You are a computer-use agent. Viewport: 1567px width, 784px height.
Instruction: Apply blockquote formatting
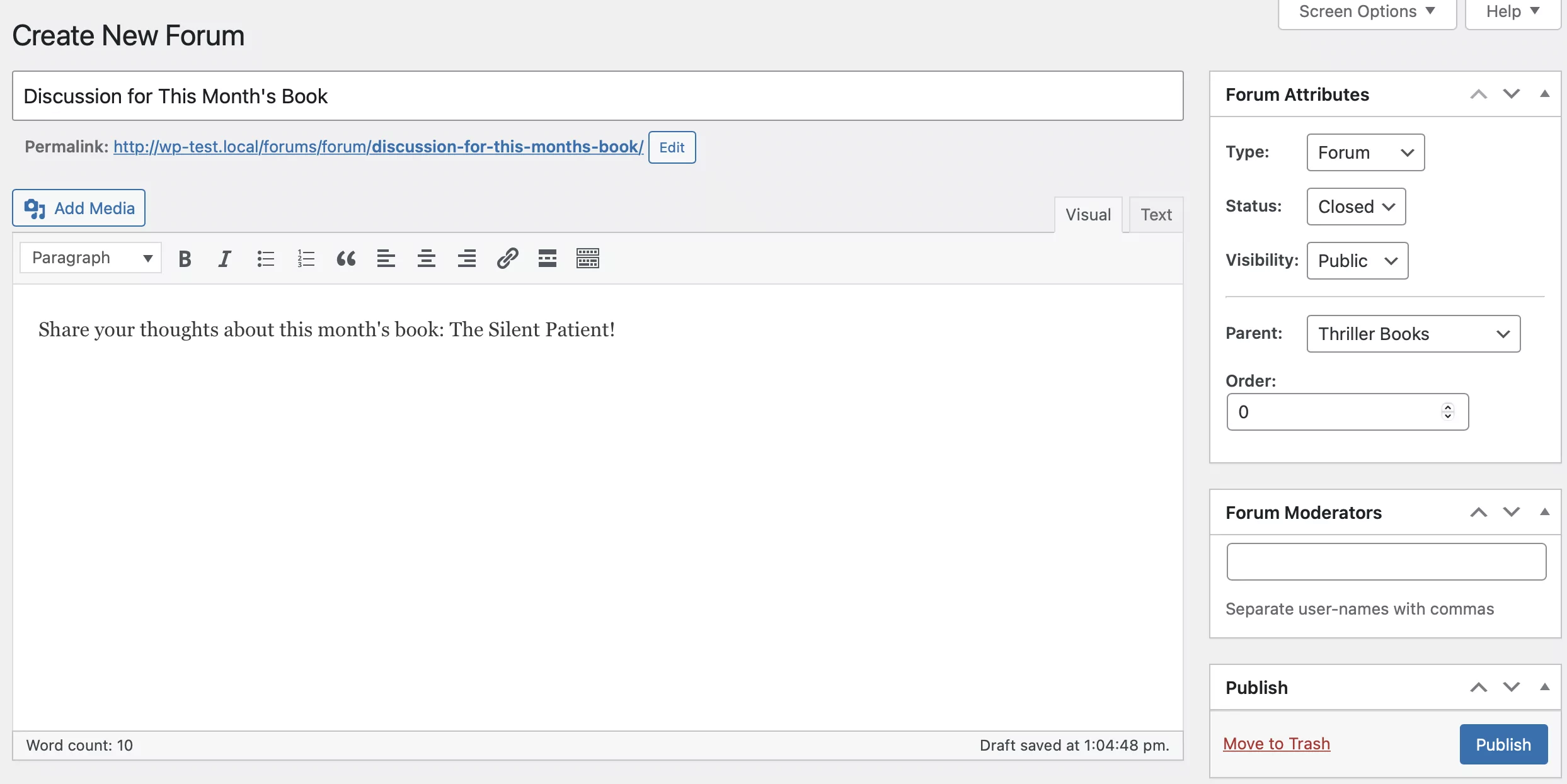click(x=346, y=258)
